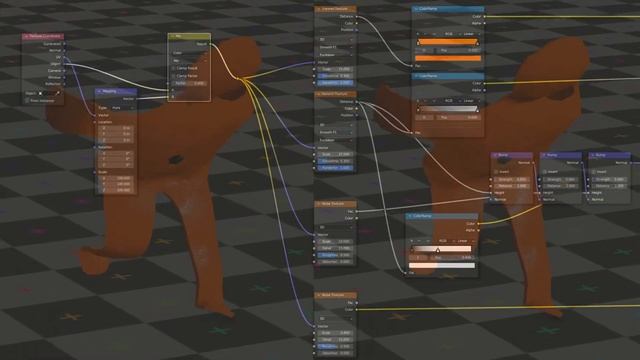Add a color stop on grey ColorRamp
640x360 pixels.
pos(418,100)
